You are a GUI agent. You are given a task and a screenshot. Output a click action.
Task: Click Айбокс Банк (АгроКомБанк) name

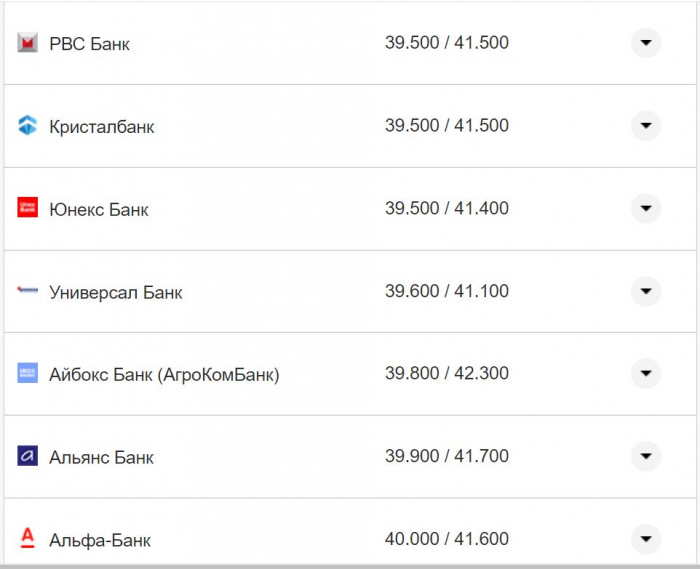point(164,375)
